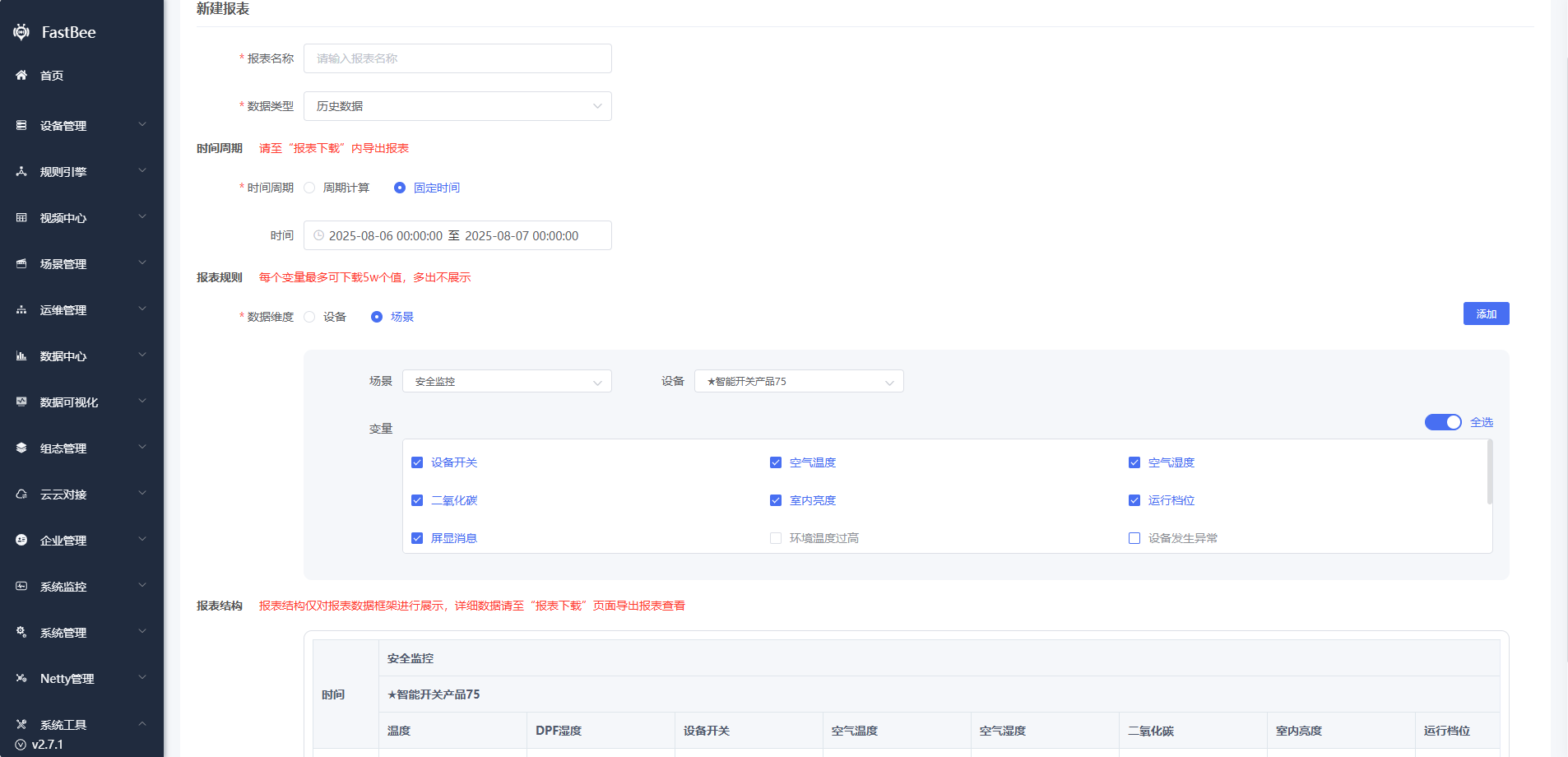Click the FastBee logo icon
The height and width of the screenshot is (757, 1568).
(21, 32)
